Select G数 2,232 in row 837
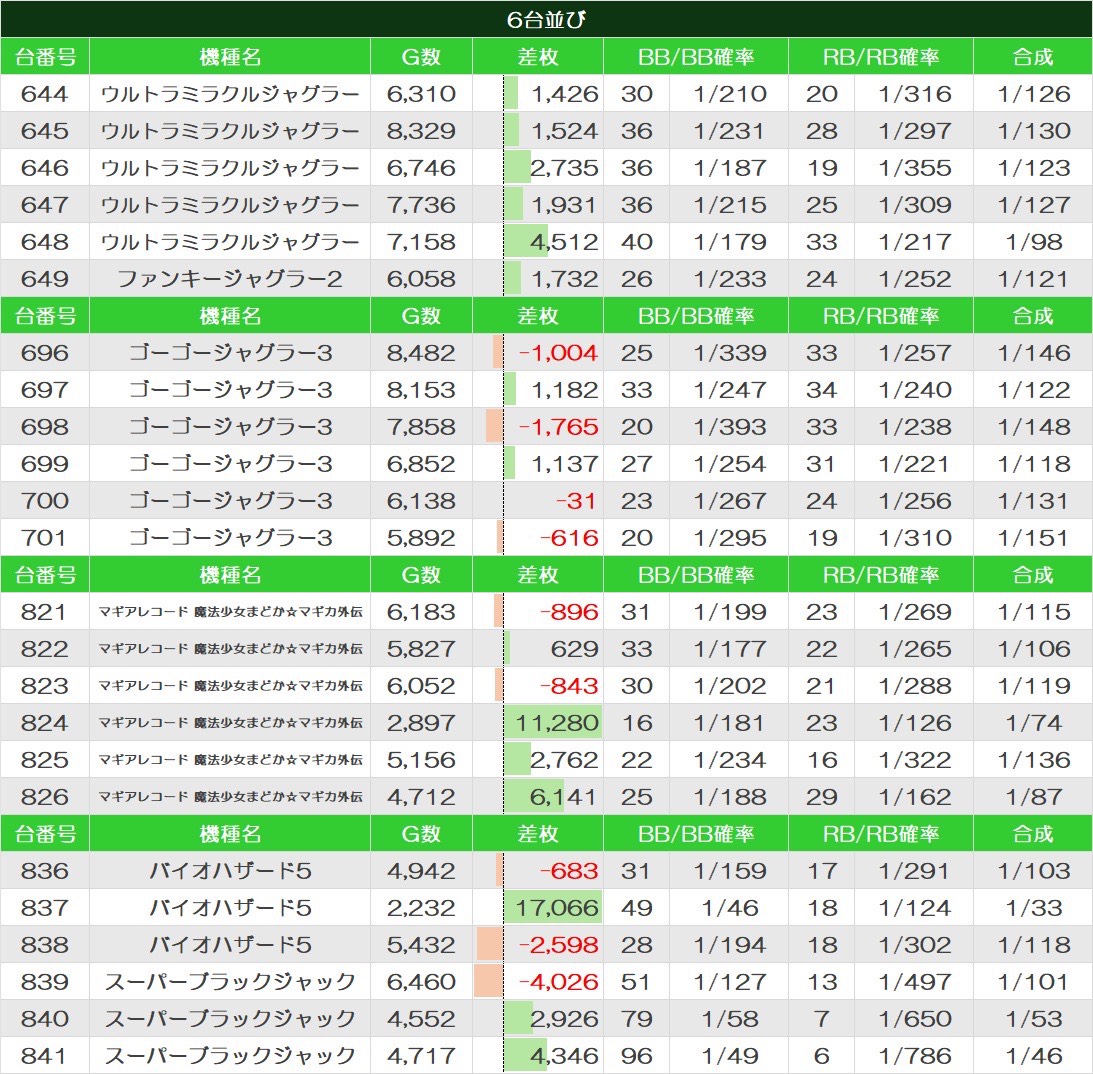Viewport: 1093px width, 1074px height. pyautogui.click(x=421, y=907)
